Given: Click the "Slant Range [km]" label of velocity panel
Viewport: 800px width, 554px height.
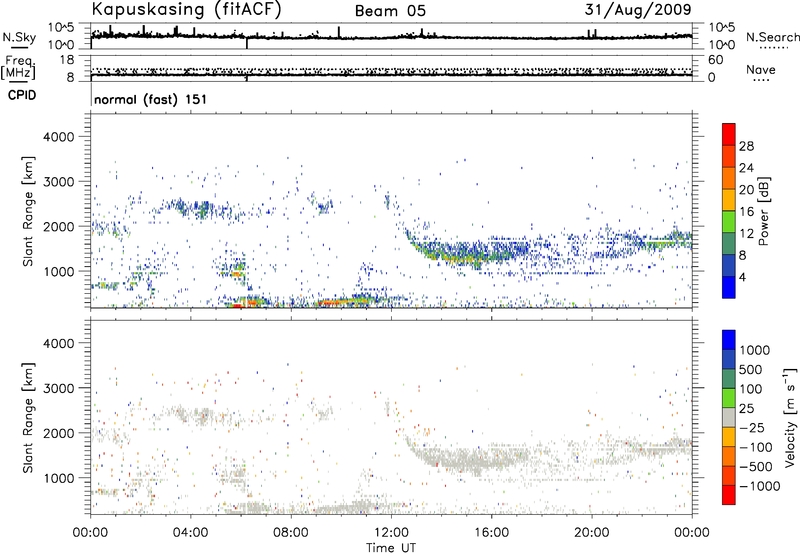Looking at the screenshot, I should (28, 418).
